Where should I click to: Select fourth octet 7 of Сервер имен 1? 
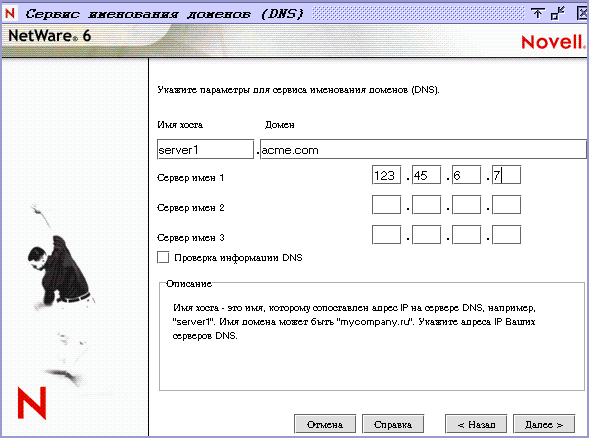click(506, 175)
